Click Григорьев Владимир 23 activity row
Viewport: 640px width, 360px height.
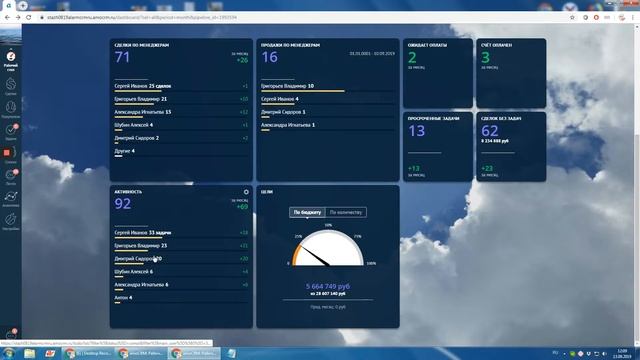181,247
